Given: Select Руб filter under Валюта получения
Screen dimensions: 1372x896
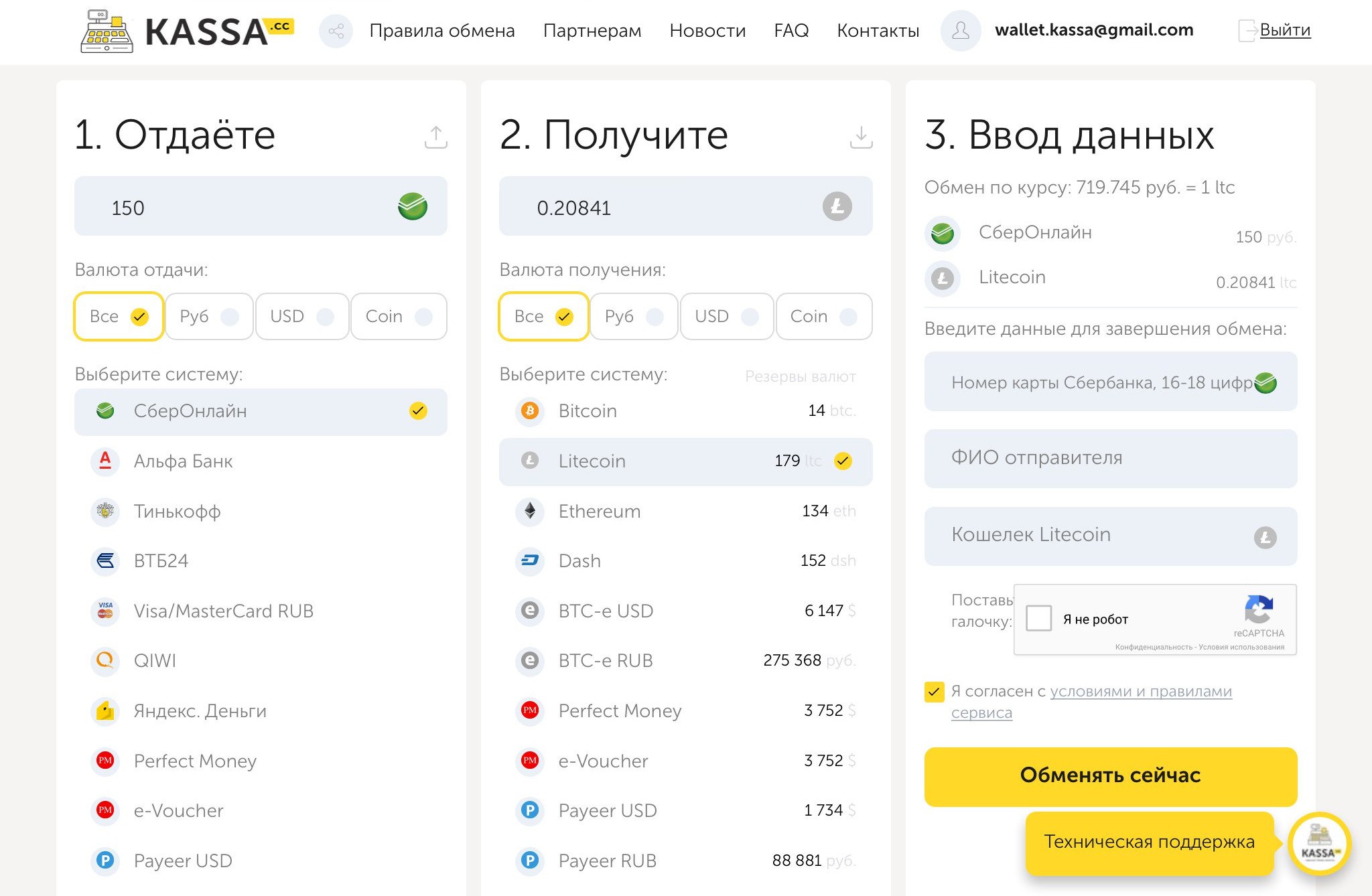Looking at the screenshot, I should click(634, 316).
